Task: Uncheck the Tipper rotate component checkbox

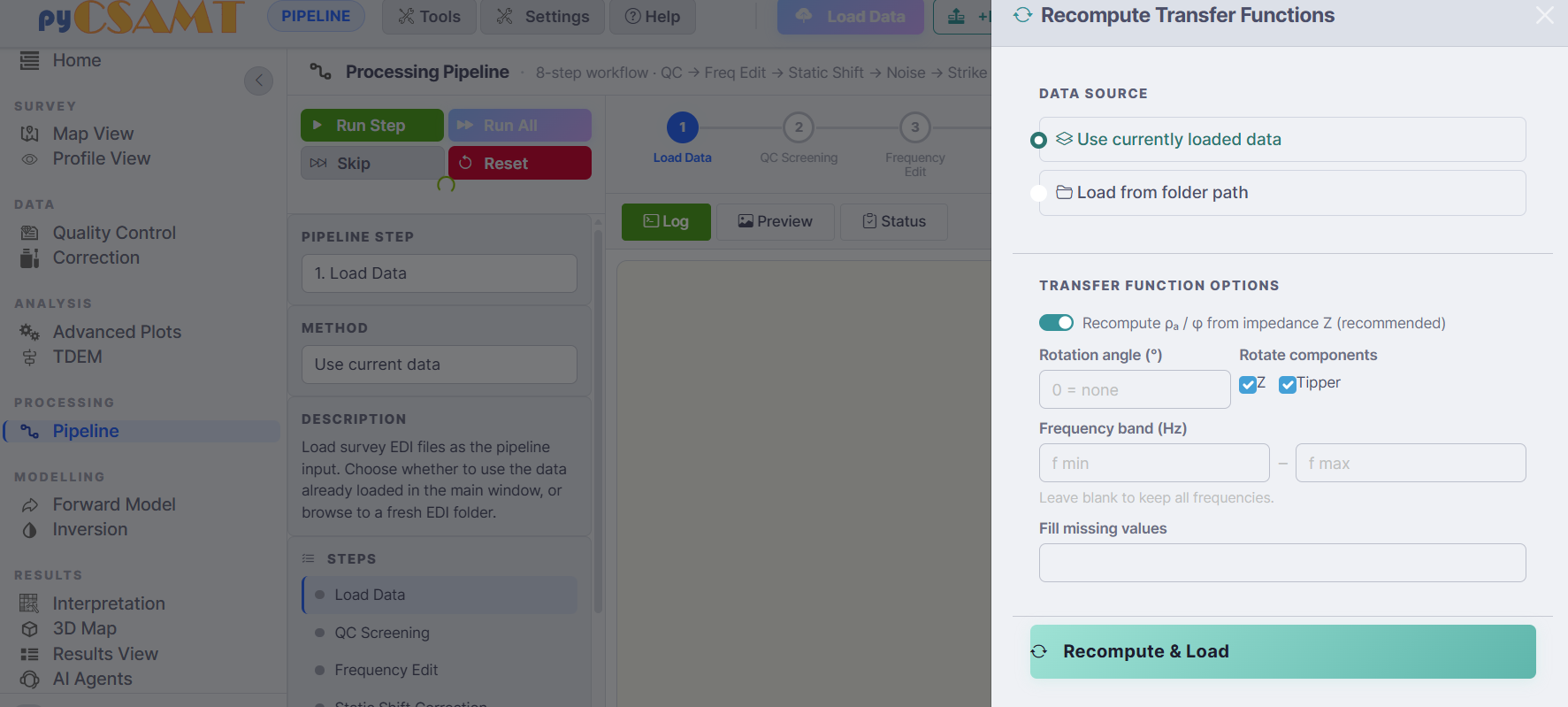Action: (1287, 384)
